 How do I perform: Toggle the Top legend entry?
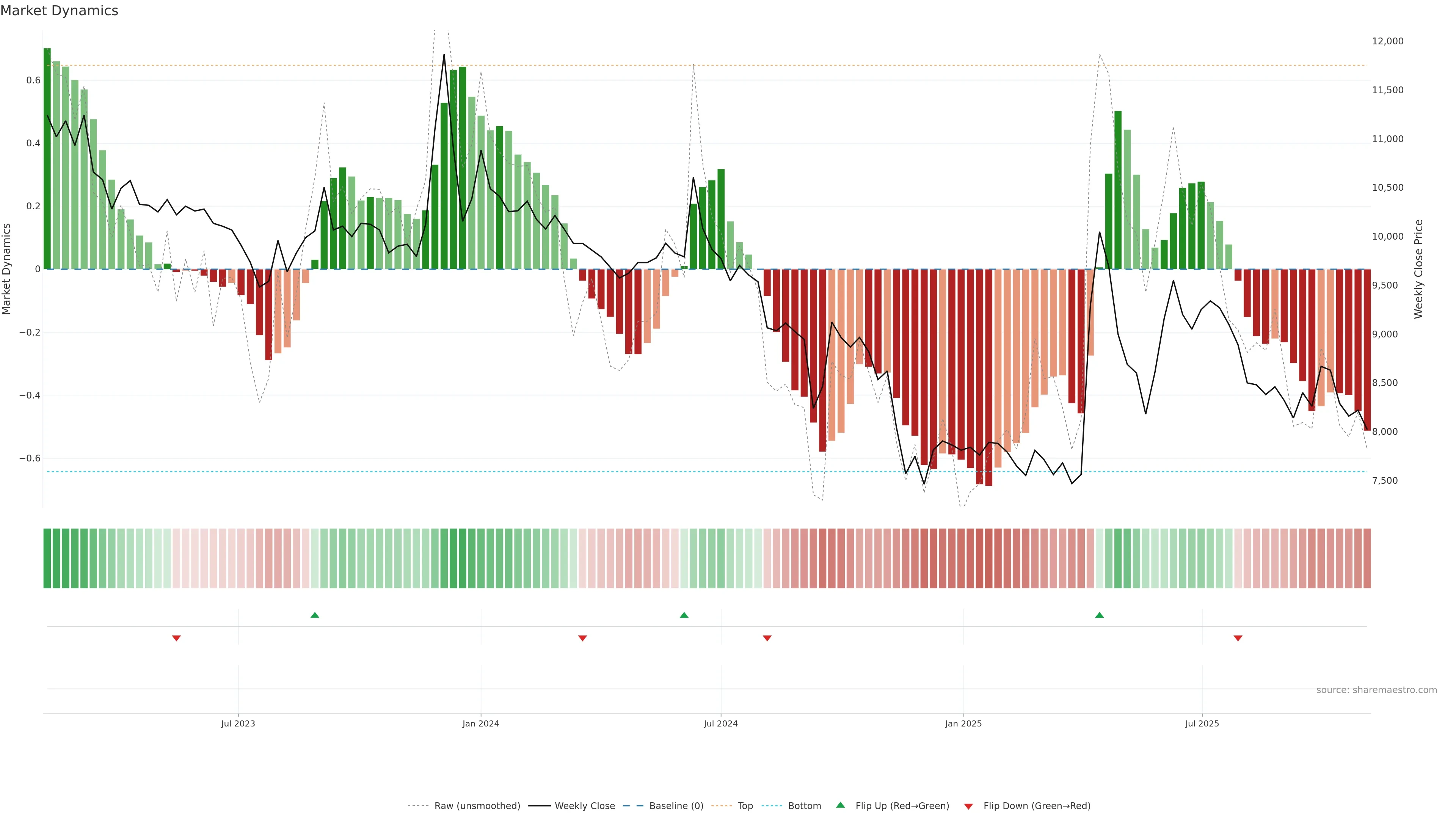[x=745, y=806]
